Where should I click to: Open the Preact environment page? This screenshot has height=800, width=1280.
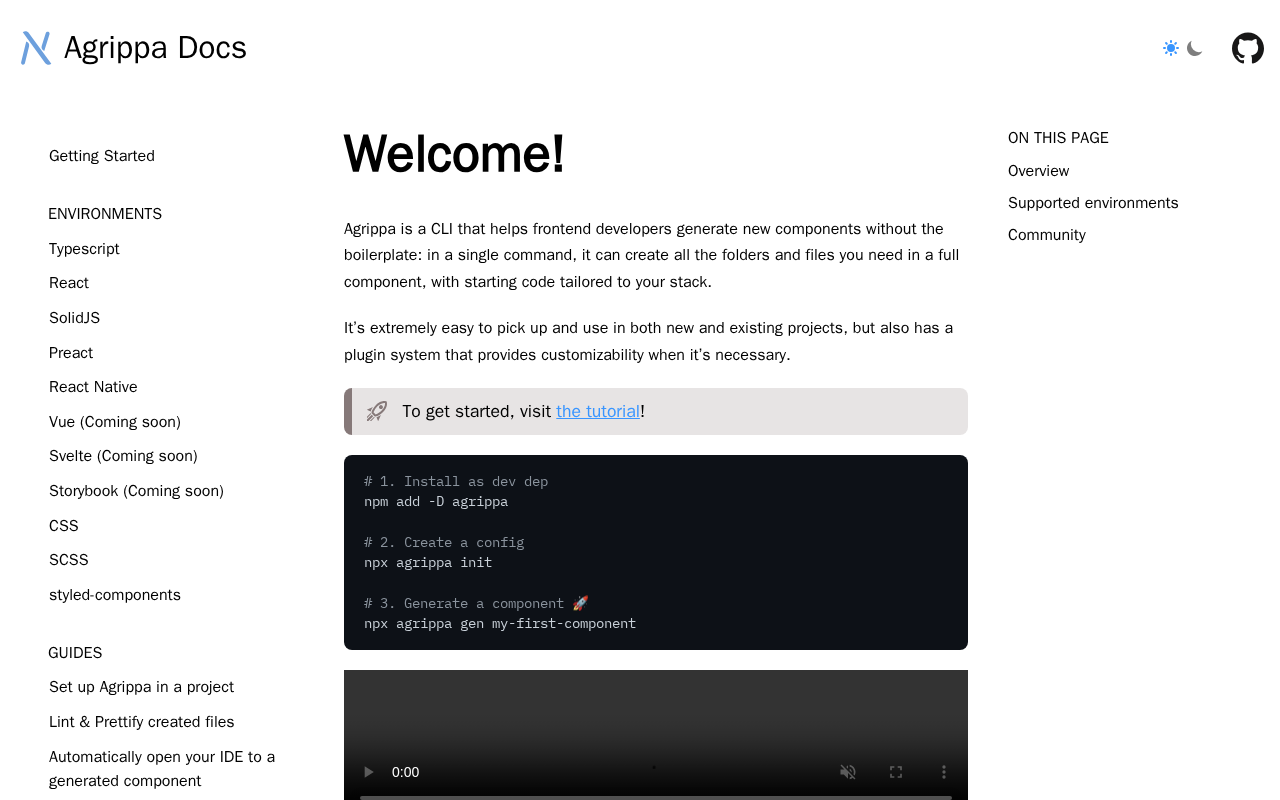click(x=71, y=353)
